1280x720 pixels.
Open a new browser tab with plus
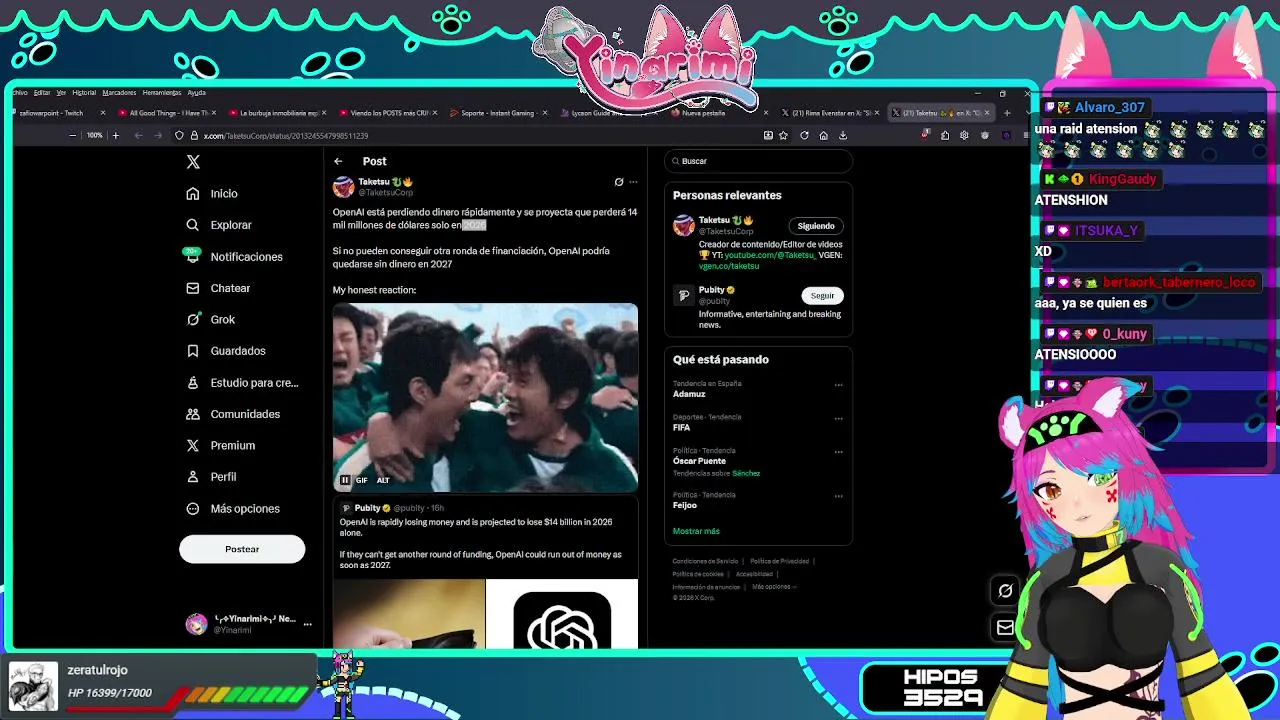point(1007,113)
